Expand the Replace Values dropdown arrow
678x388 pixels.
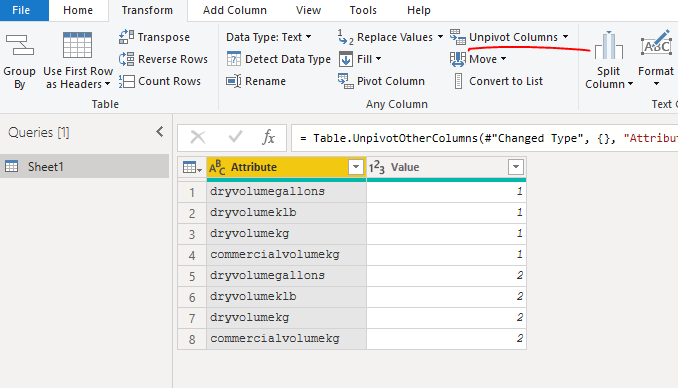440,37
